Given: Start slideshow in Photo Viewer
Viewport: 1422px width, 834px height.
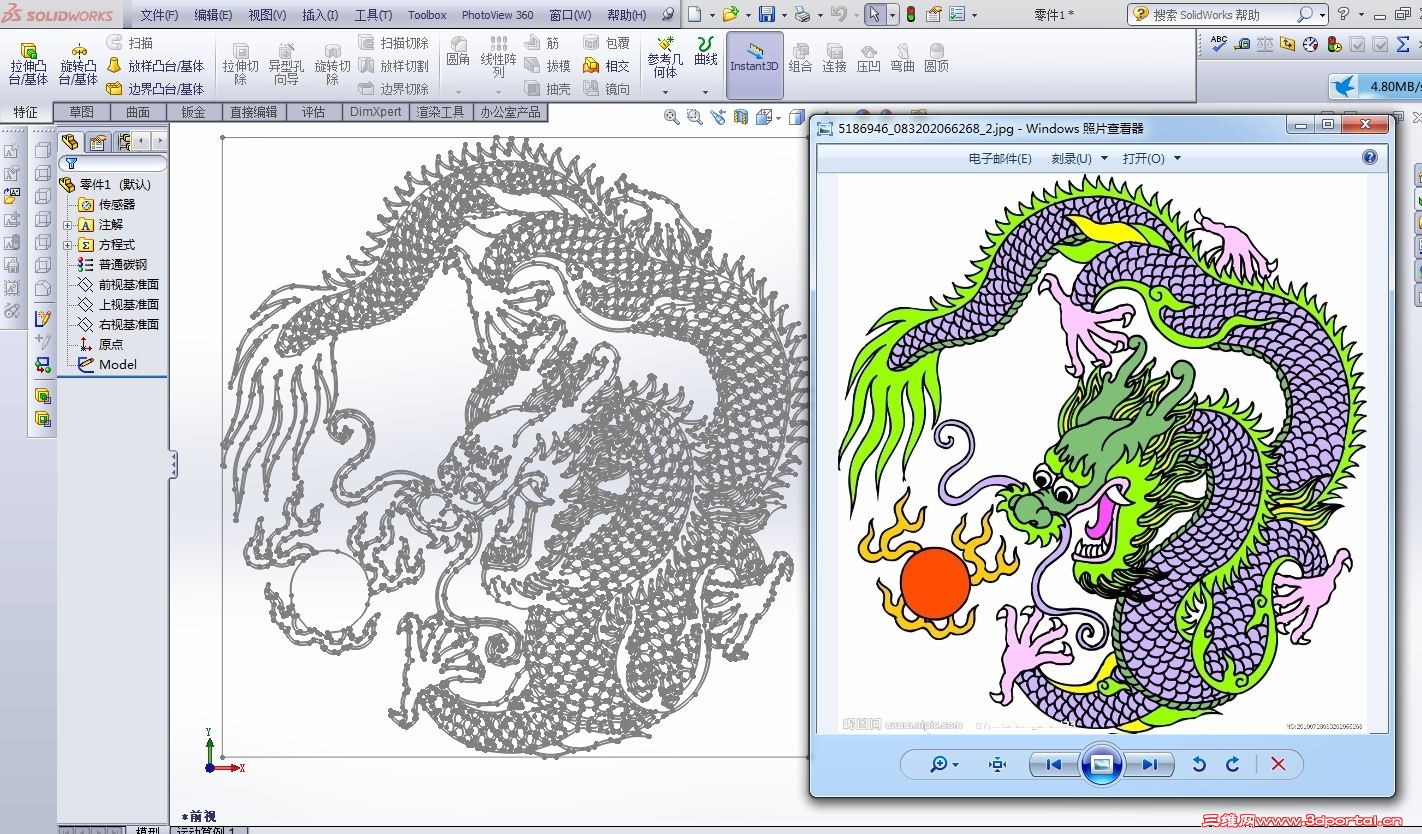Looking at the screenshot, I should tap(1101, 764).
